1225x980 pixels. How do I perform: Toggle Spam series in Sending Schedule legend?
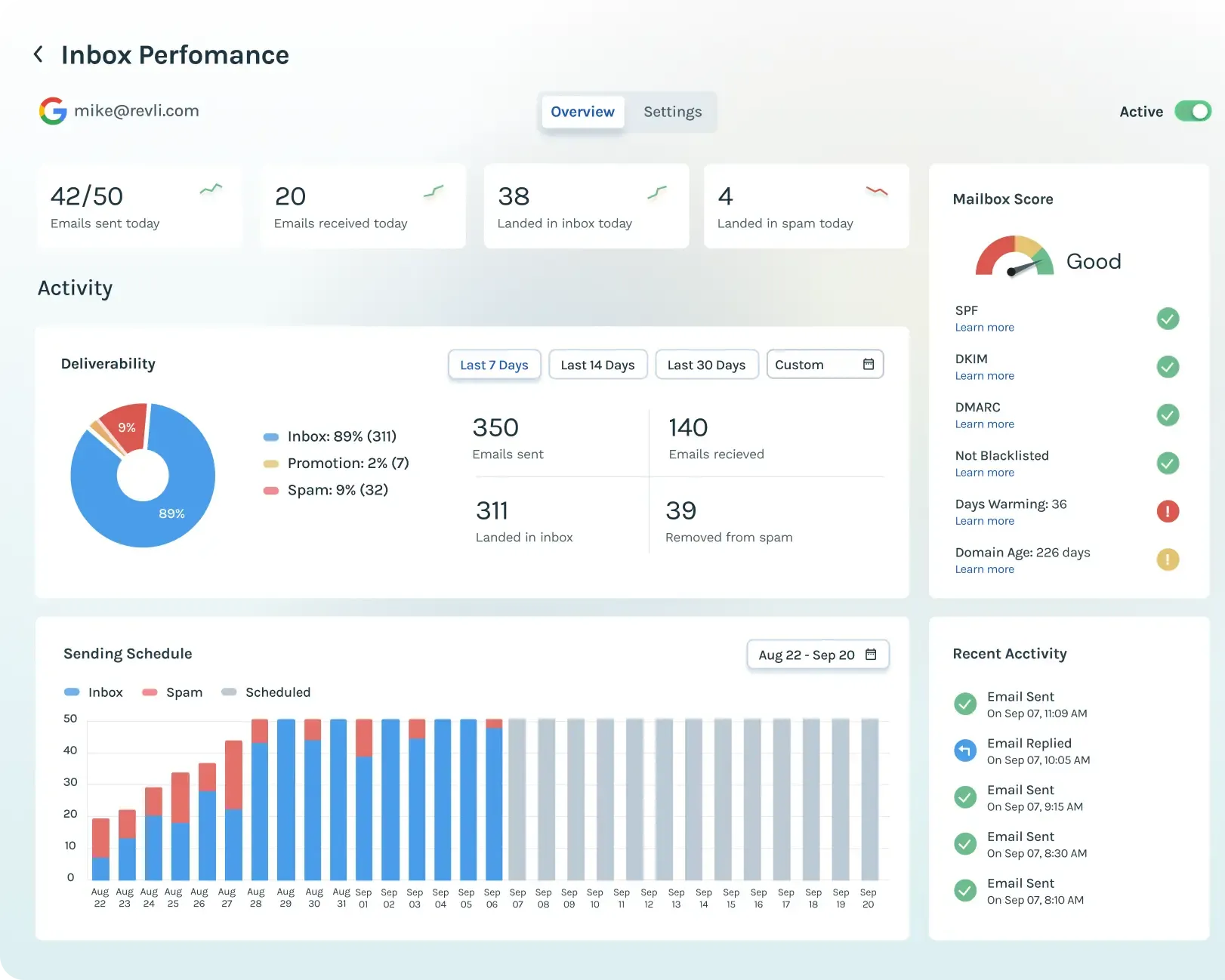pyautogui.click(x=172, y=692)
